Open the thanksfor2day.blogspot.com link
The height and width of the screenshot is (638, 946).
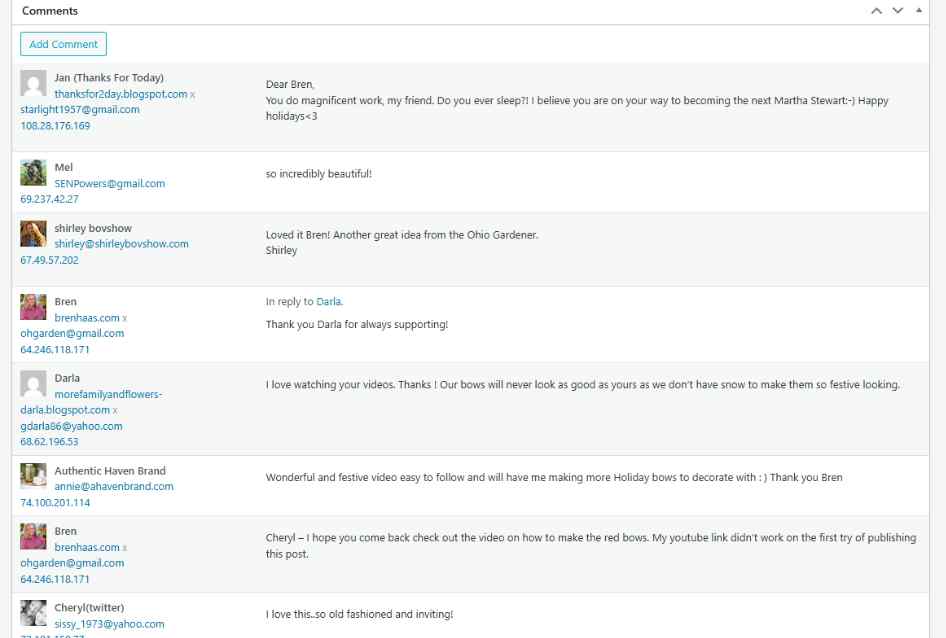pyautogui.click(x=121, y=94)
